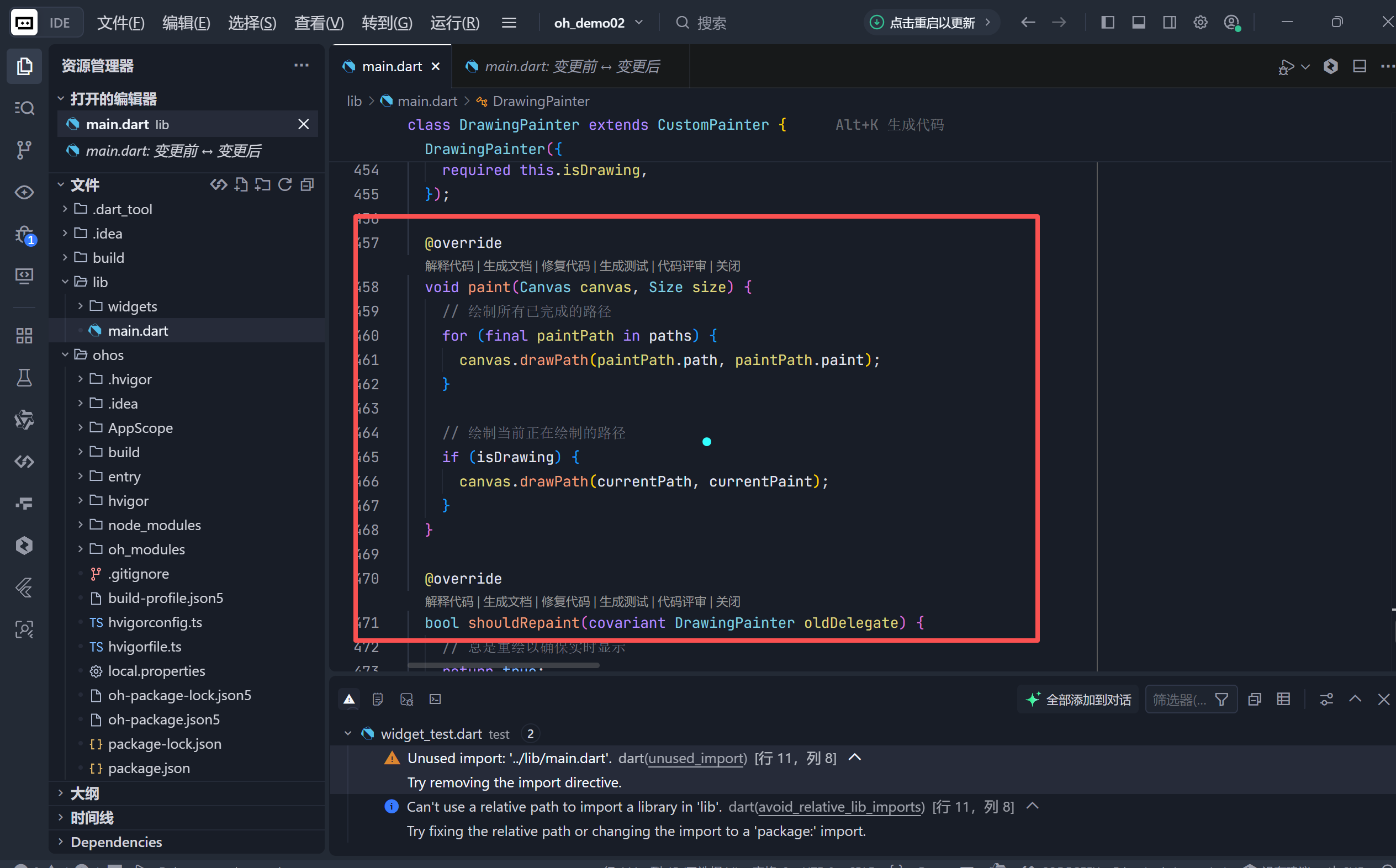Open the Search sidebar icon
The height and width of the screenshot is (868, 1396).
click(x=24, y=108)
